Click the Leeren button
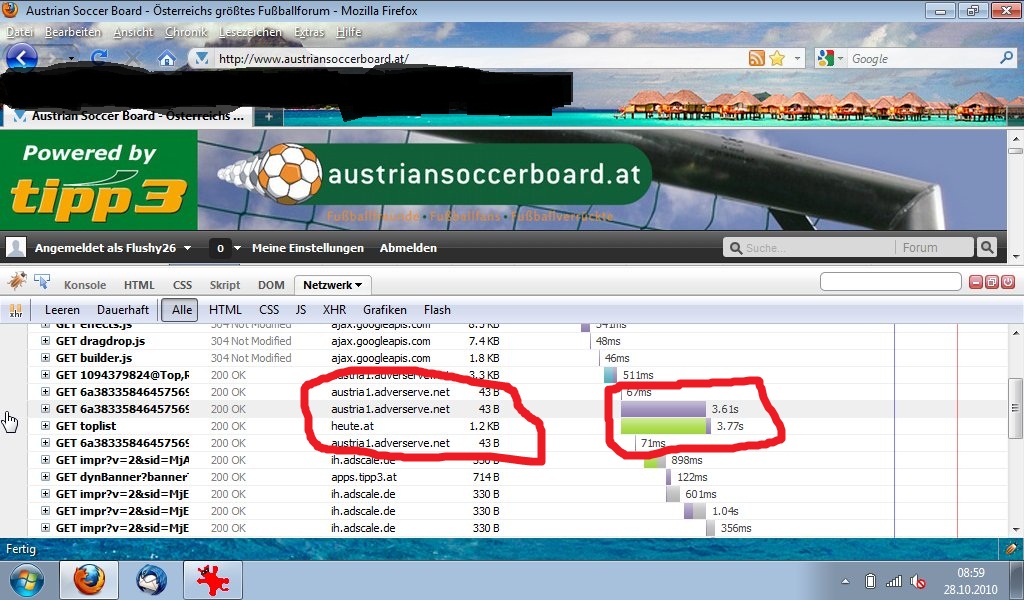This screenshot has width=1024, height=600. 62,310
